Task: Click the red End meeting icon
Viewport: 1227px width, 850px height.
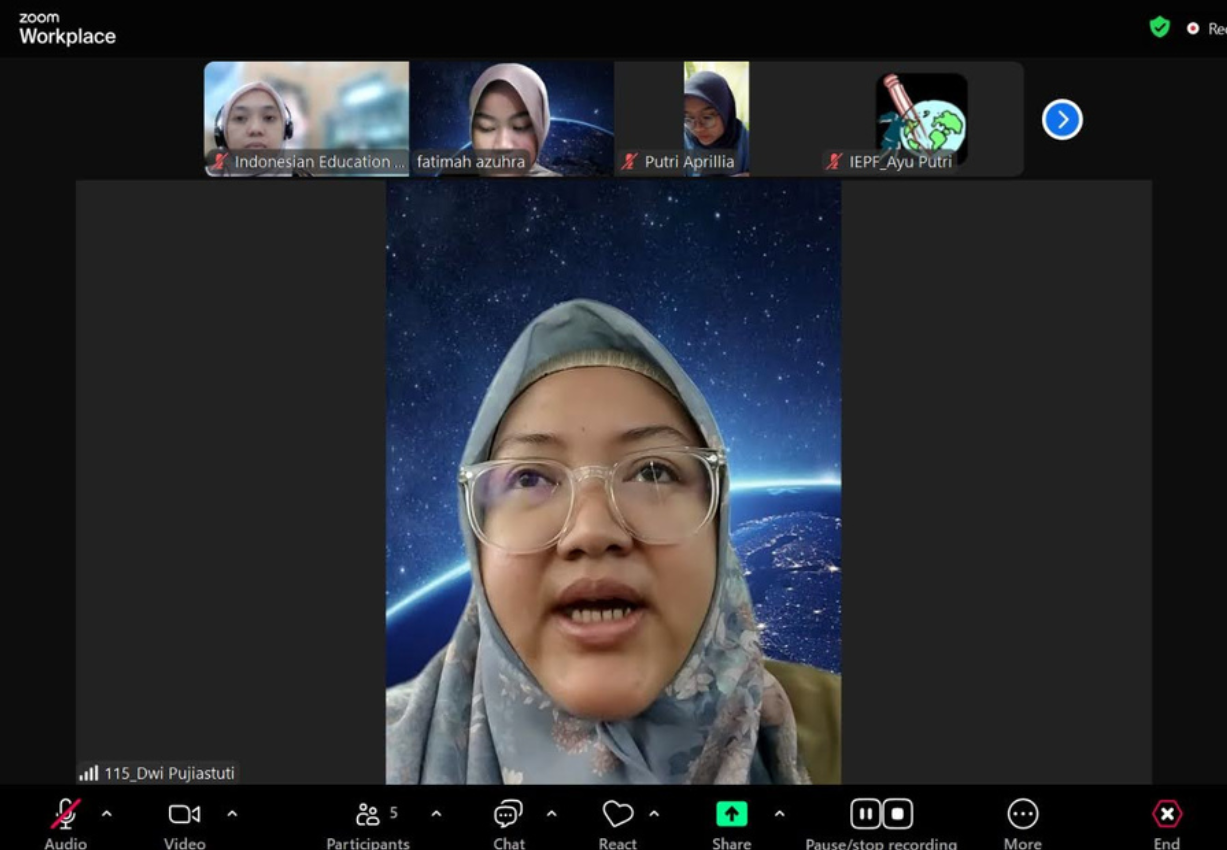Action: 1166,815
